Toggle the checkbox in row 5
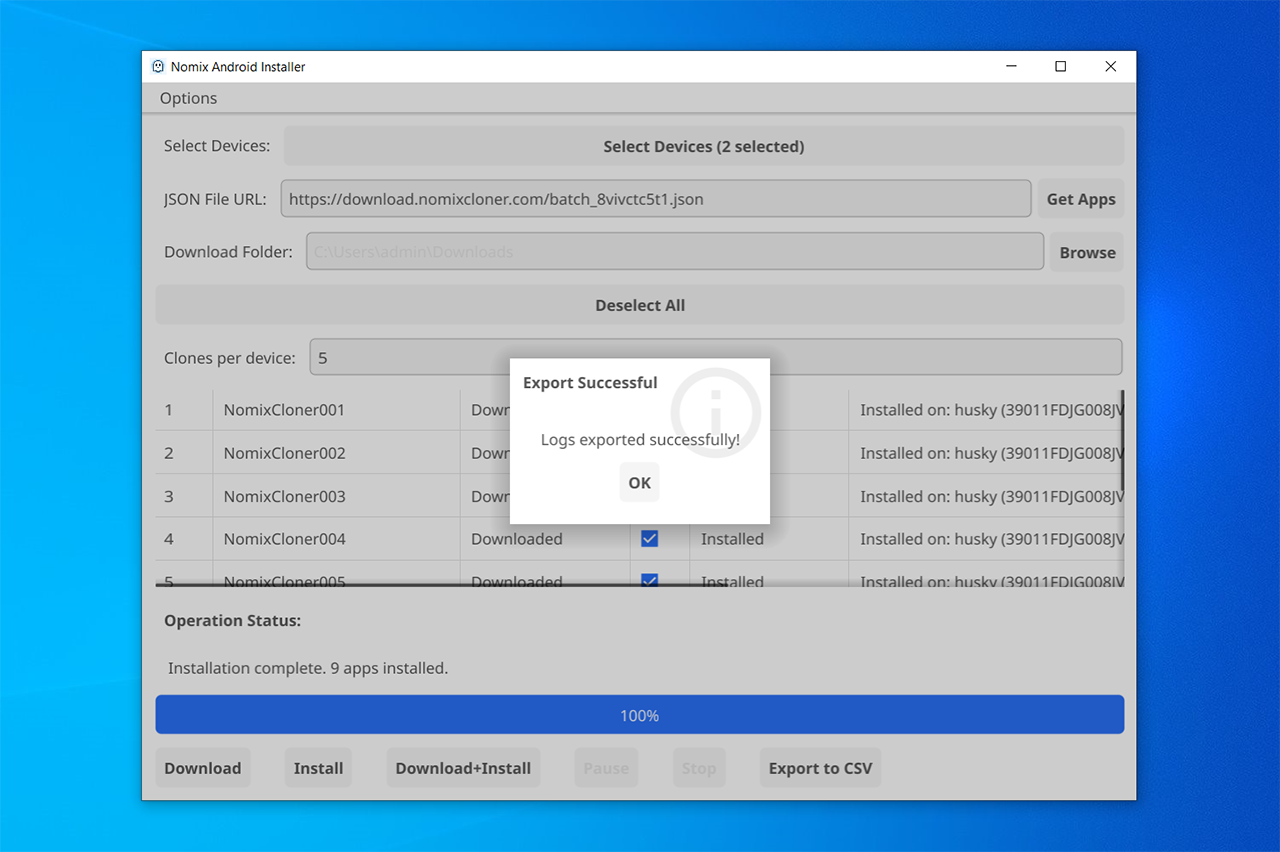The image size is (1280, 852). (649, 579)
